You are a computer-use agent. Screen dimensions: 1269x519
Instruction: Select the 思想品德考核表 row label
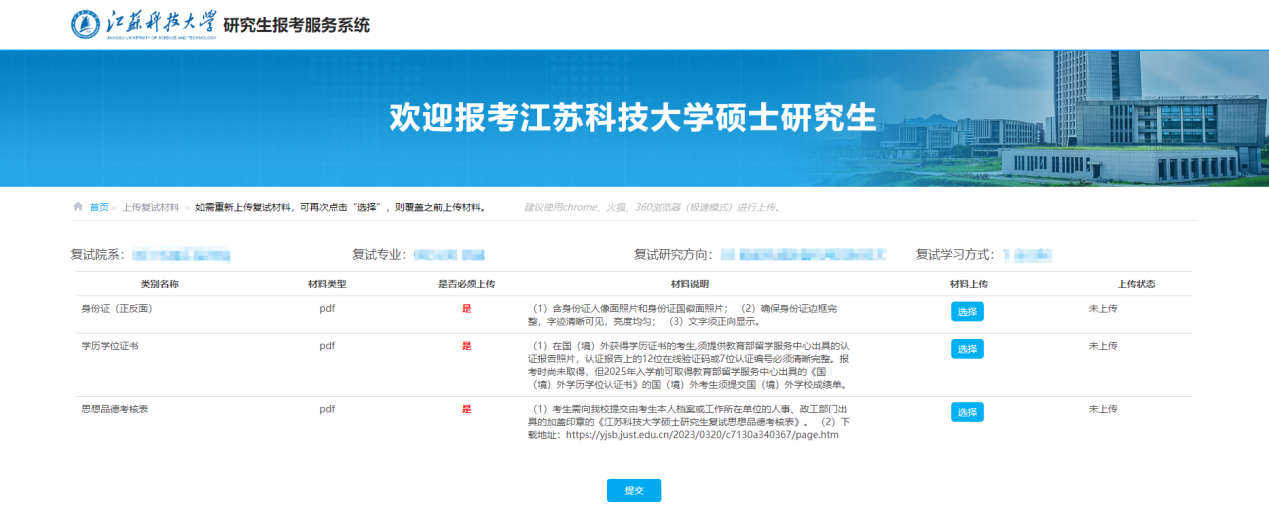[x=116, y=409]
